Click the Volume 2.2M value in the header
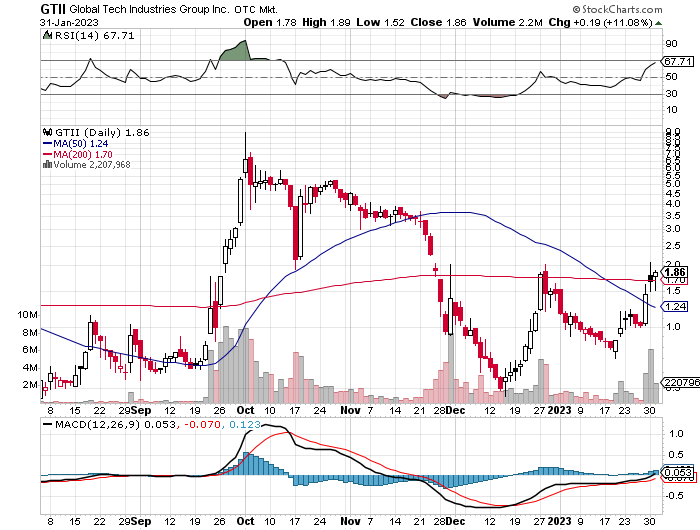Screen dimensions: 700x530 (508, 22)
